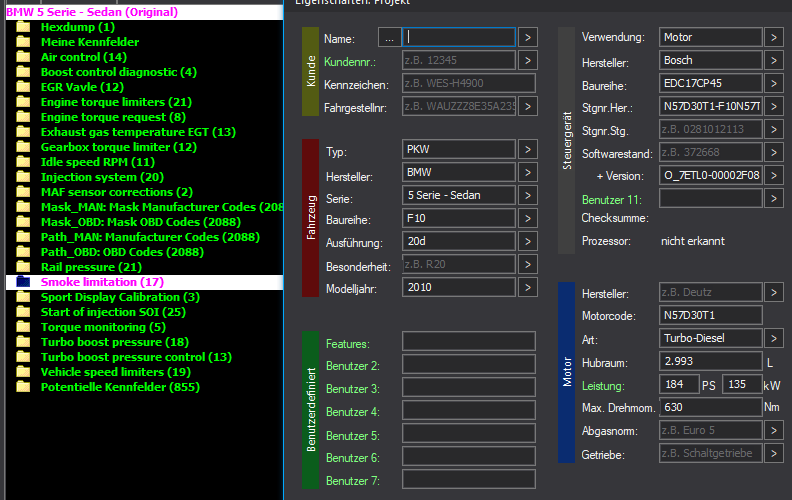Open Mask_OBD: Mask OBD Codes folder icon
792x500 pixels.
coord(23,222)
